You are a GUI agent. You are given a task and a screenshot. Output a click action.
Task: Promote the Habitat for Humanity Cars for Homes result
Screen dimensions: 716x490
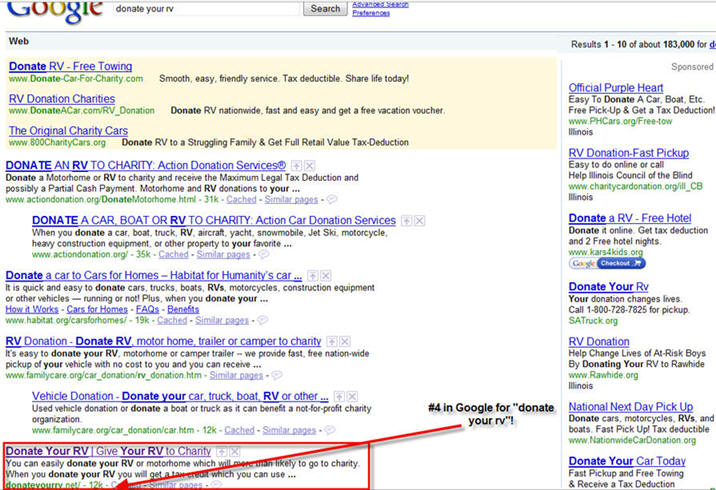[312, 276]
